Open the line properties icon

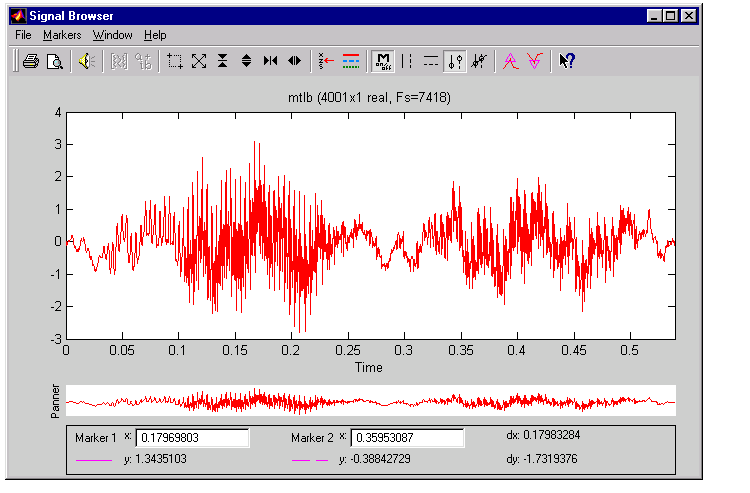(x=350, y=61)
